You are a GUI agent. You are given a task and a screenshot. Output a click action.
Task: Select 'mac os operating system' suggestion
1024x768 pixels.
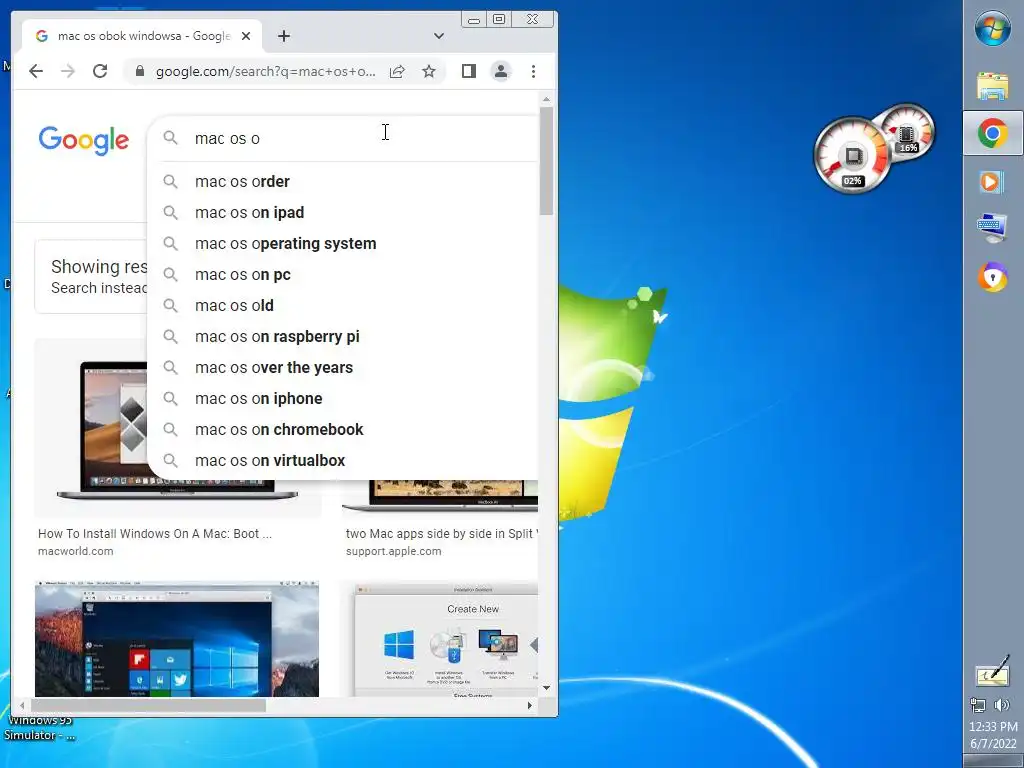343,244
